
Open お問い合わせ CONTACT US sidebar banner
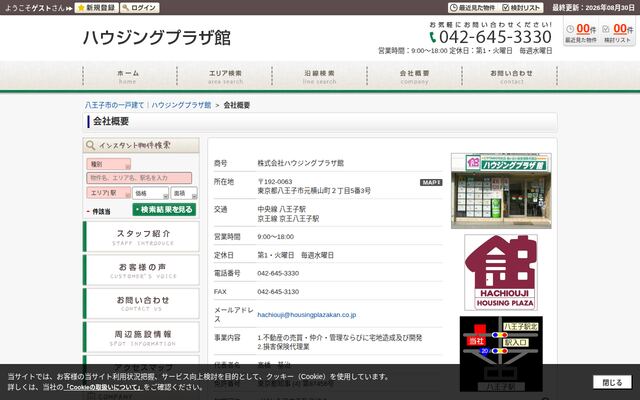[141, 303]
